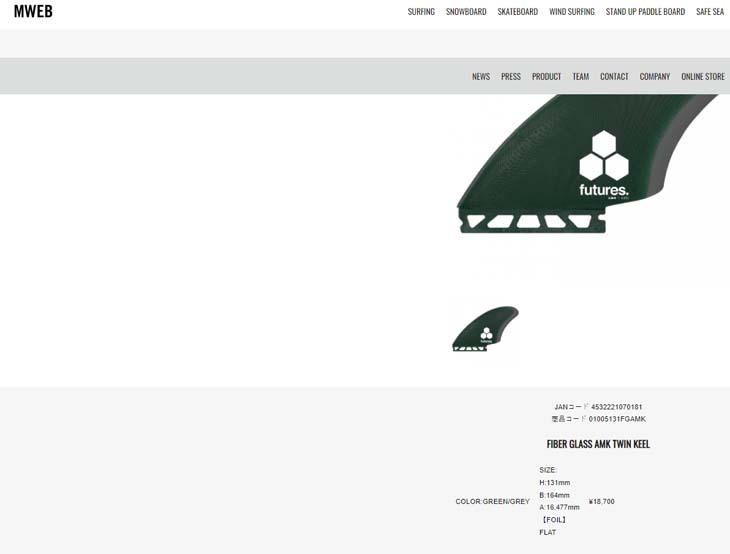Select the PRODUCT menu item

[546, 77]
